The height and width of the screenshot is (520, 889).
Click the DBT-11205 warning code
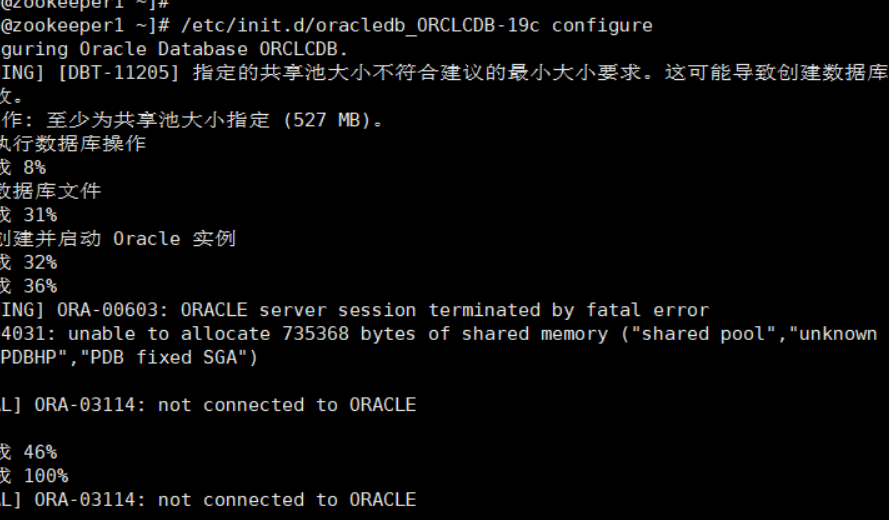[118, 73]
